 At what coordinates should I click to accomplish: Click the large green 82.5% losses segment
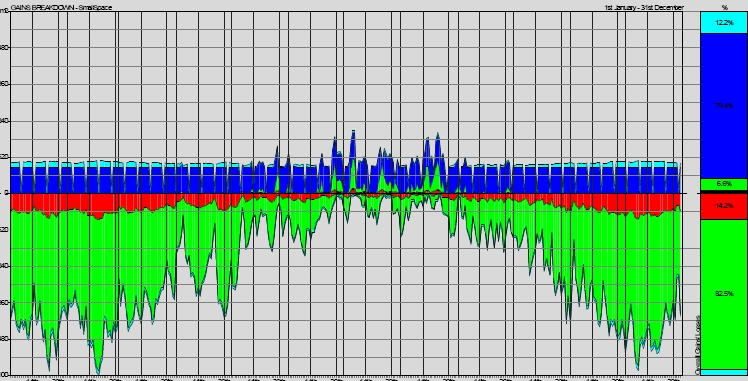[723, 294]
